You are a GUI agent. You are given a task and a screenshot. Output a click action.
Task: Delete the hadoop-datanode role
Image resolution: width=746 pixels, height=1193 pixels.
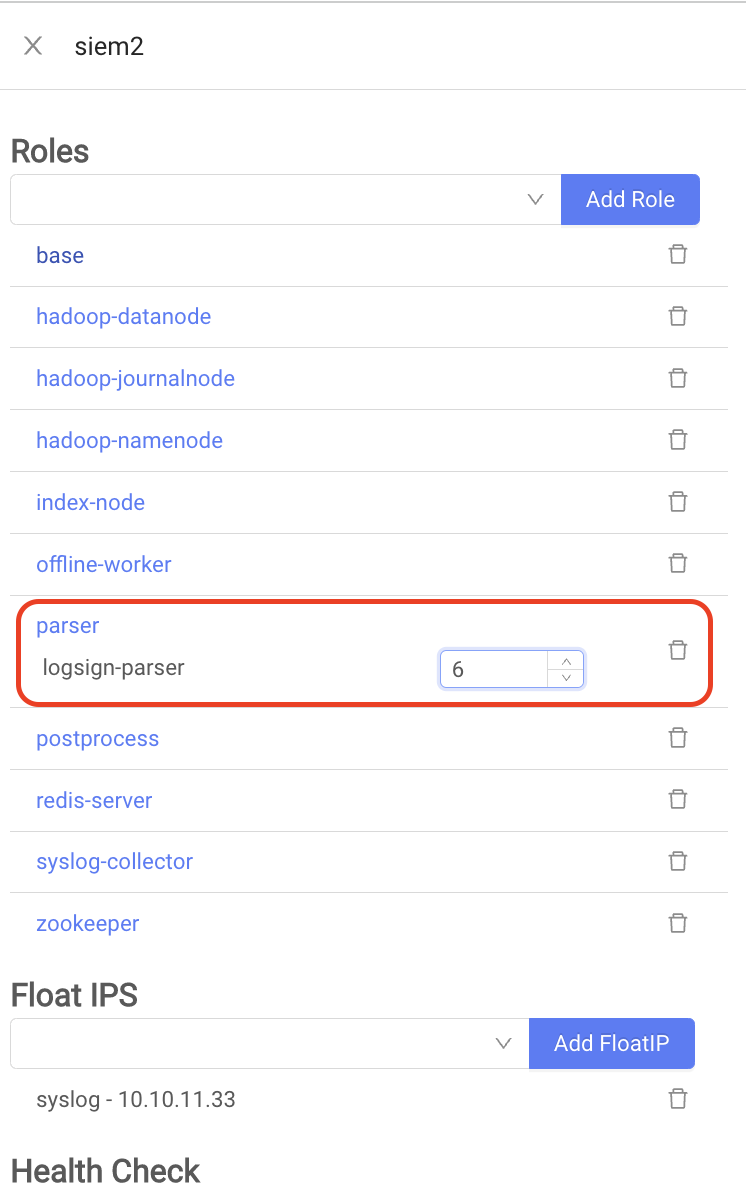click(x=678, y=316)
